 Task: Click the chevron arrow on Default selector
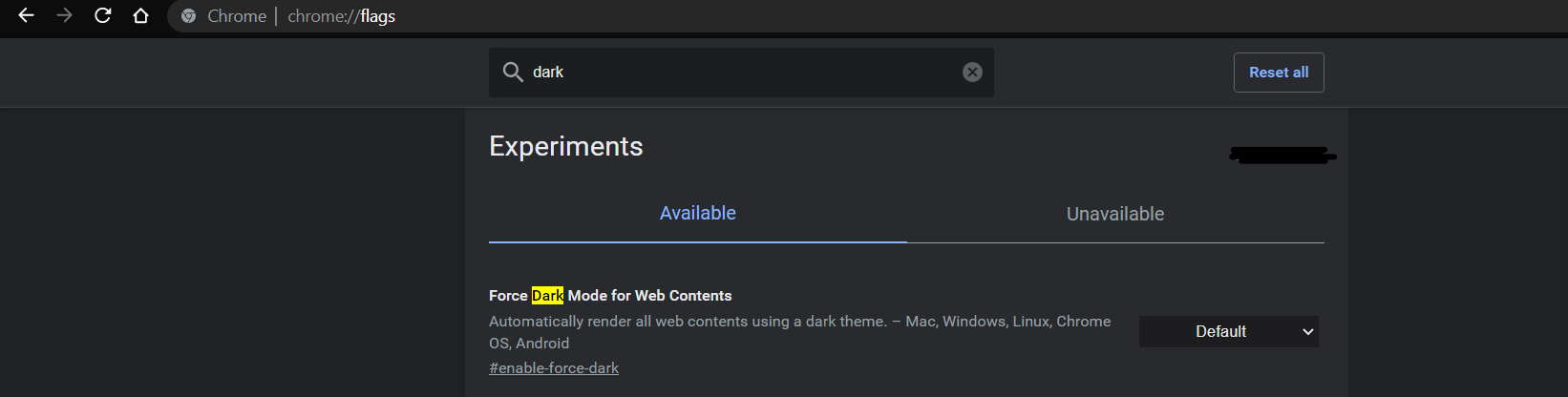(1308, 332)
